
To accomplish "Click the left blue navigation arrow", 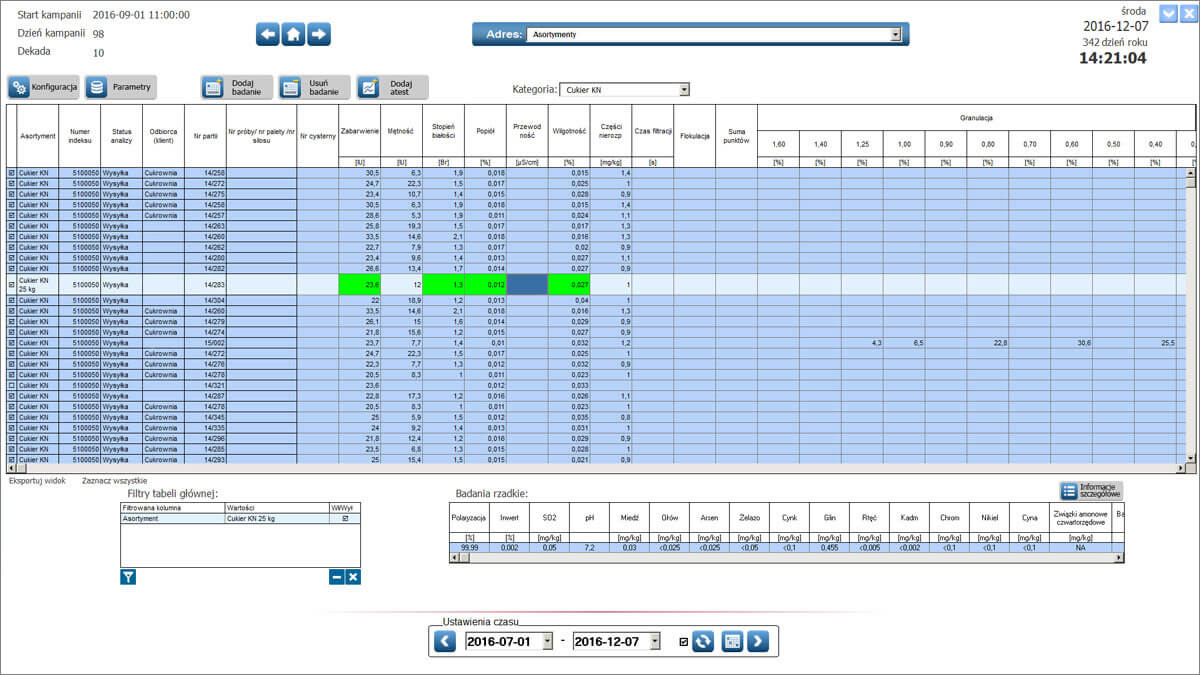I will point(267,33).
